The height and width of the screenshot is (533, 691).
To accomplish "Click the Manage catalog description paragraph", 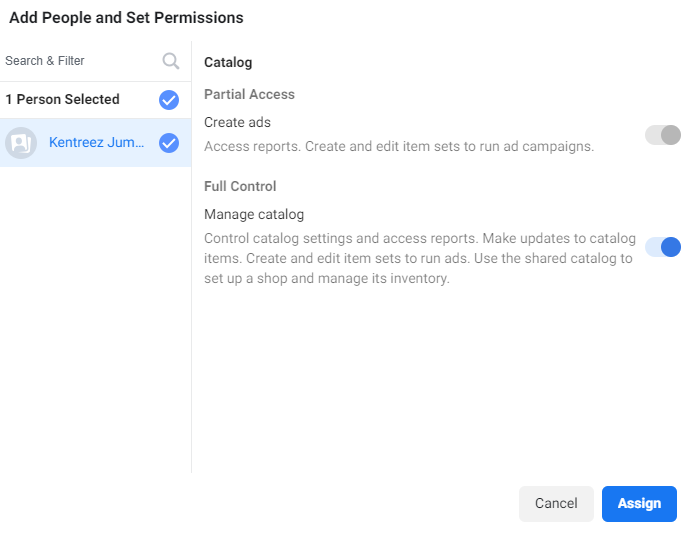I will coord(418,258).
